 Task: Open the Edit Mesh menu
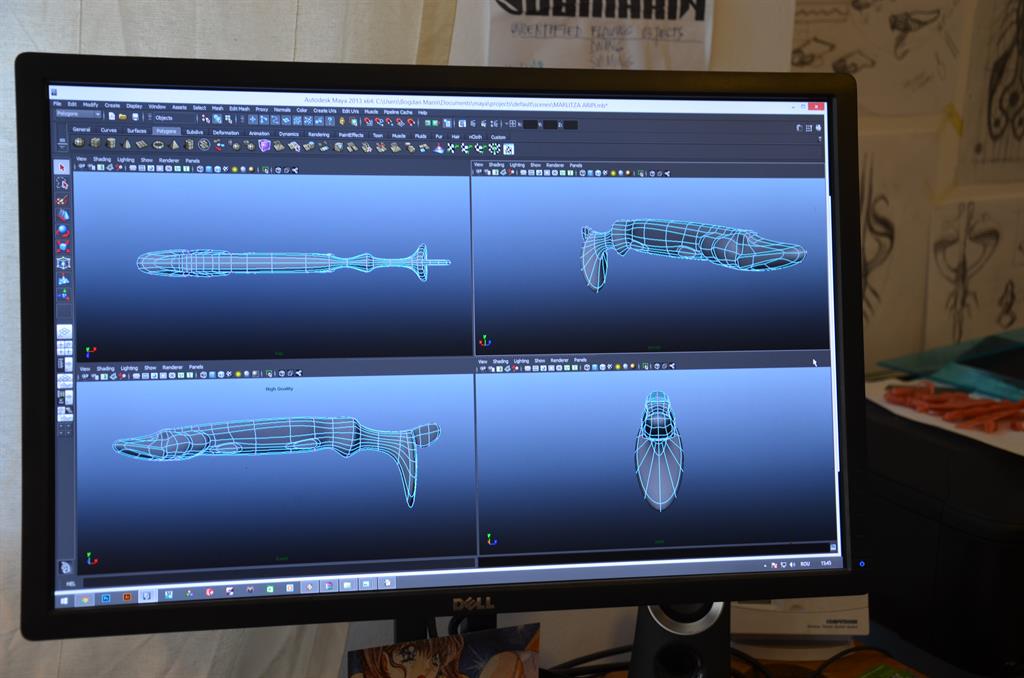(x=239, y=108)
